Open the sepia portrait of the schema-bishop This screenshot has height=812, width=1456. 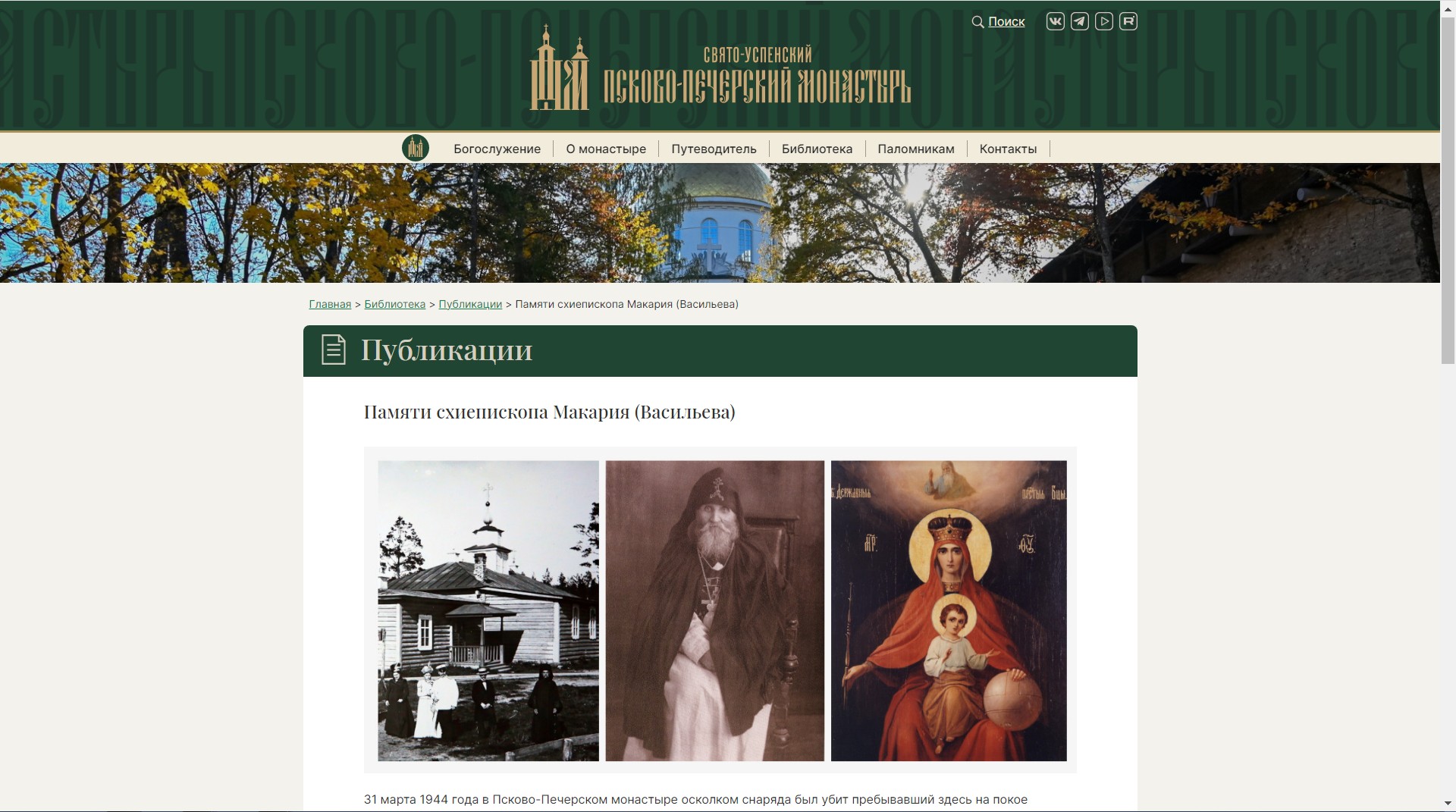[x=714, y=610]
